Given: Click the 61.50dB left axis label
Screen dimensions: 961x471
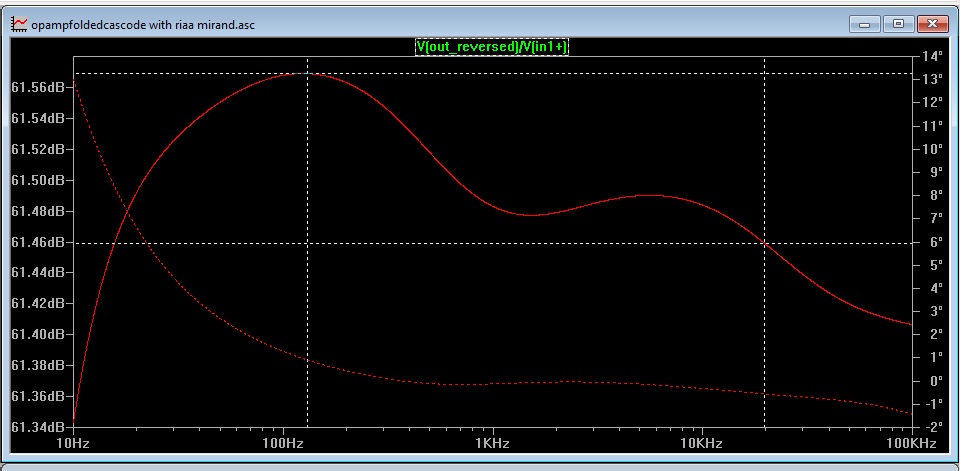Looking at the screenshot, I should [x=37, y=180].
